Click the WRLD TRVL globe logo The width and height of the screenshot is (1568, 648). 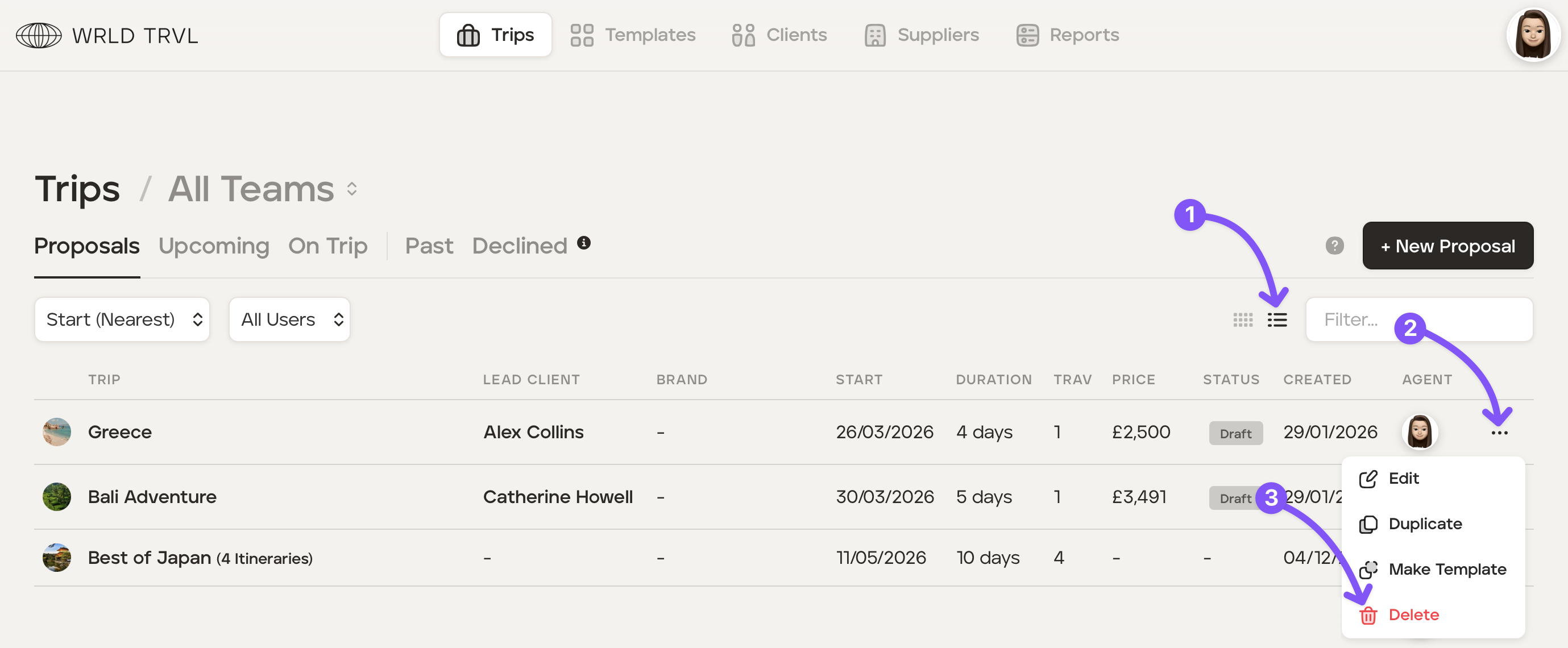coord(38,35)
